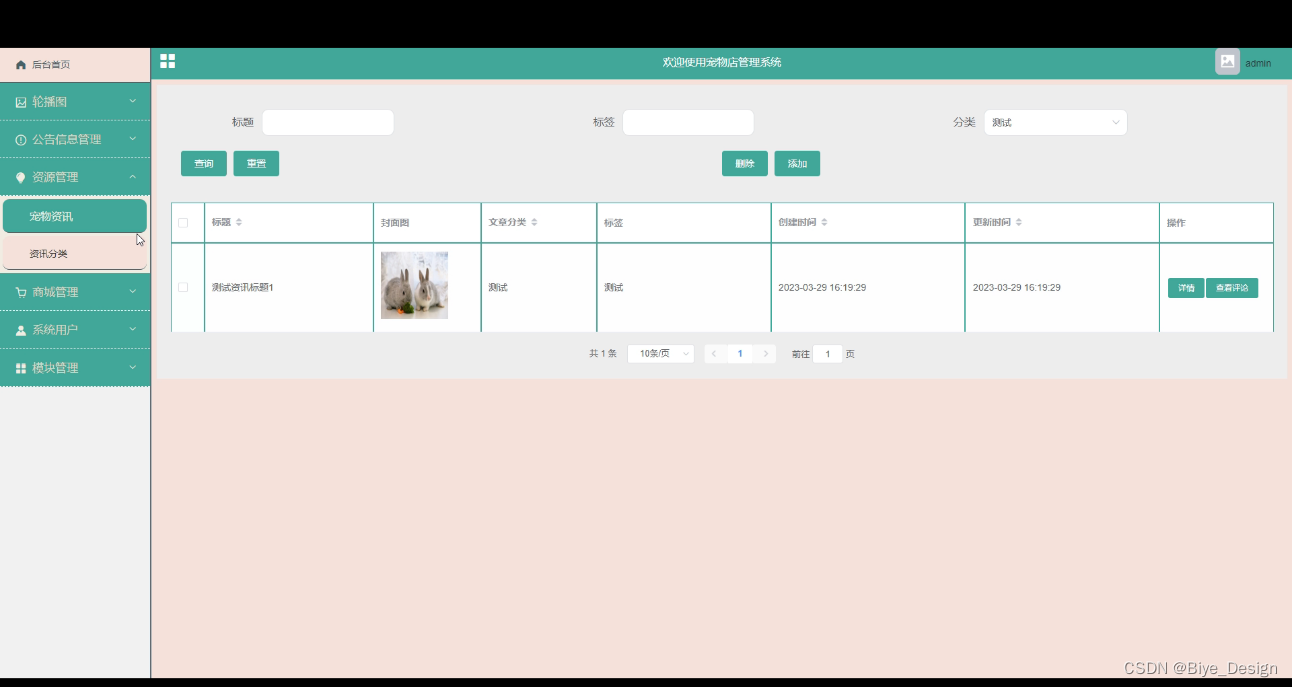
Task: Click the 资源管理 bulb icon
Action: click(21, 177)
